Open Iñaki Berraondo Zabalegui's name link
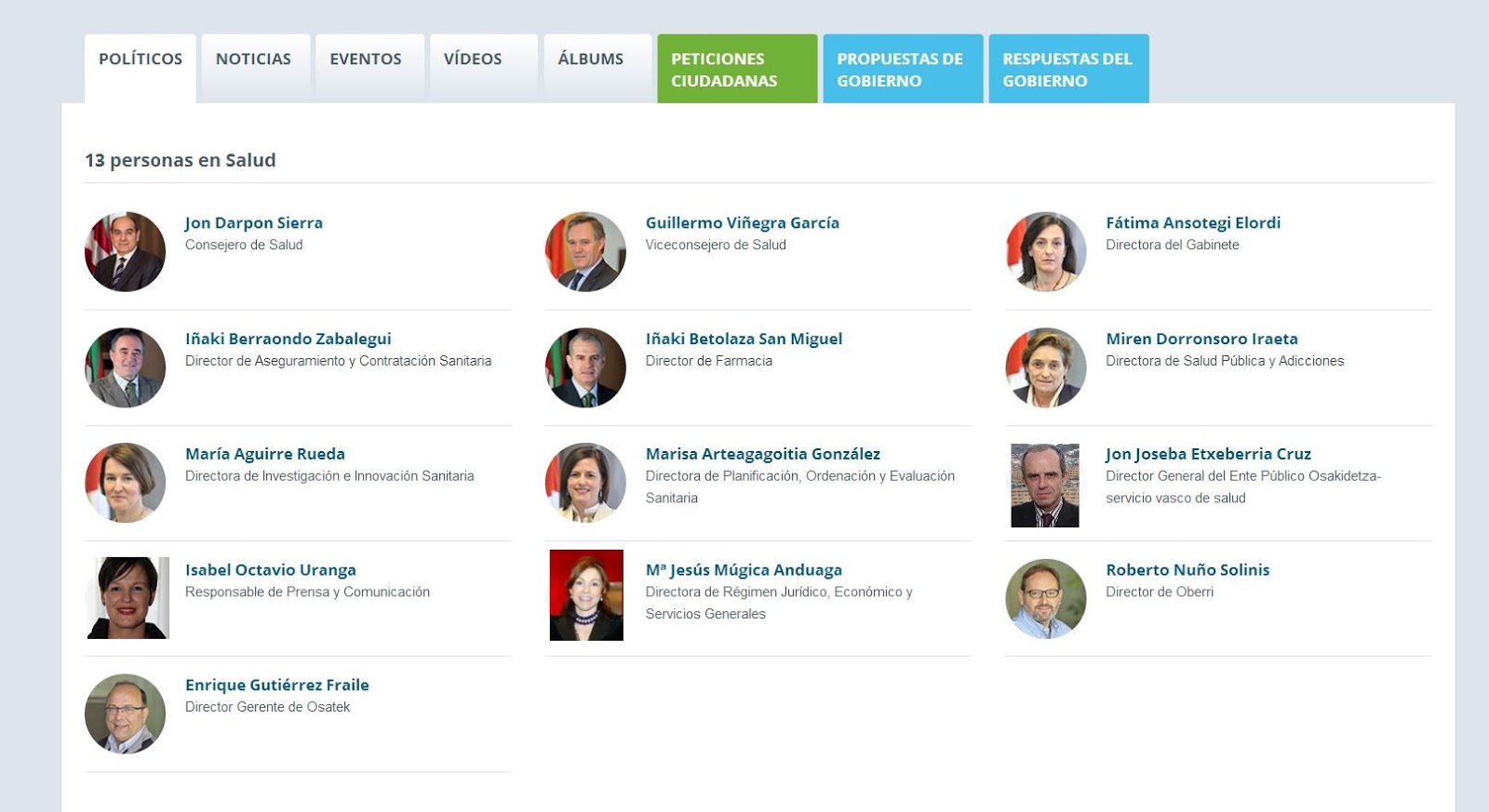 pos(288,339)
